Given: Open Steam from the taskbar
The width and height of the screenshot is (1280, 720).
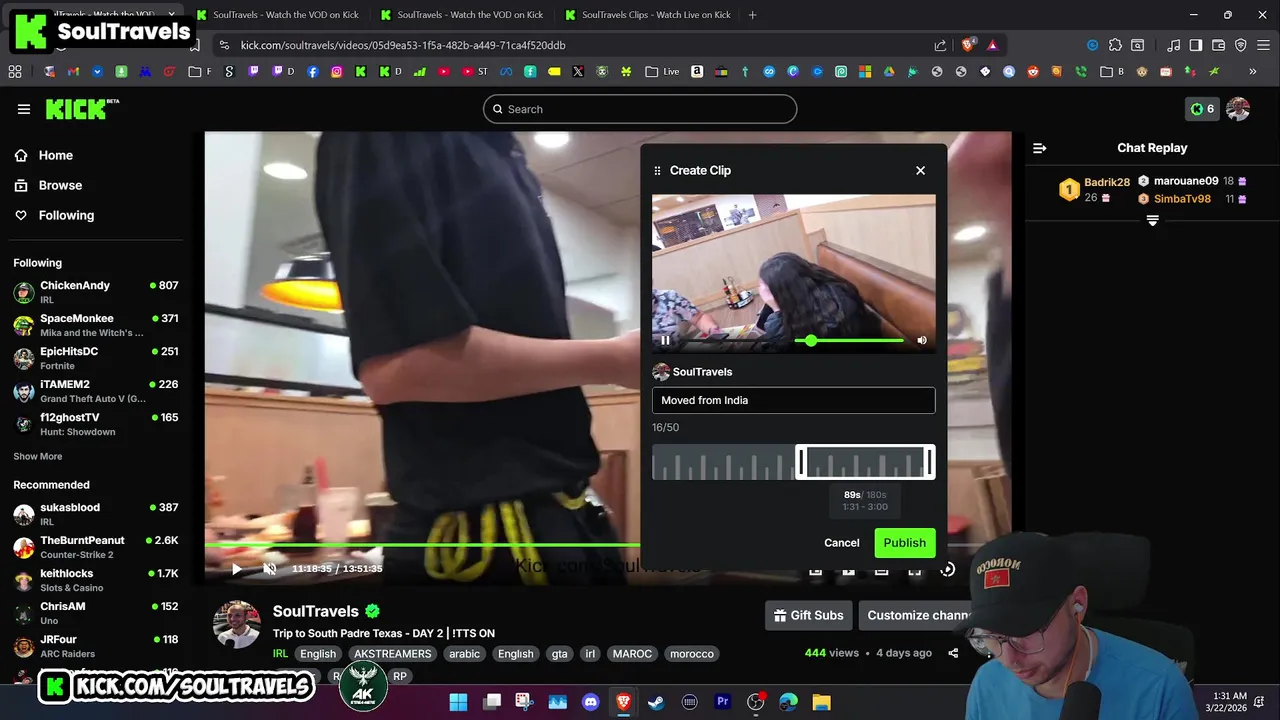Looking at the screenshot, I should pos(656,702).
